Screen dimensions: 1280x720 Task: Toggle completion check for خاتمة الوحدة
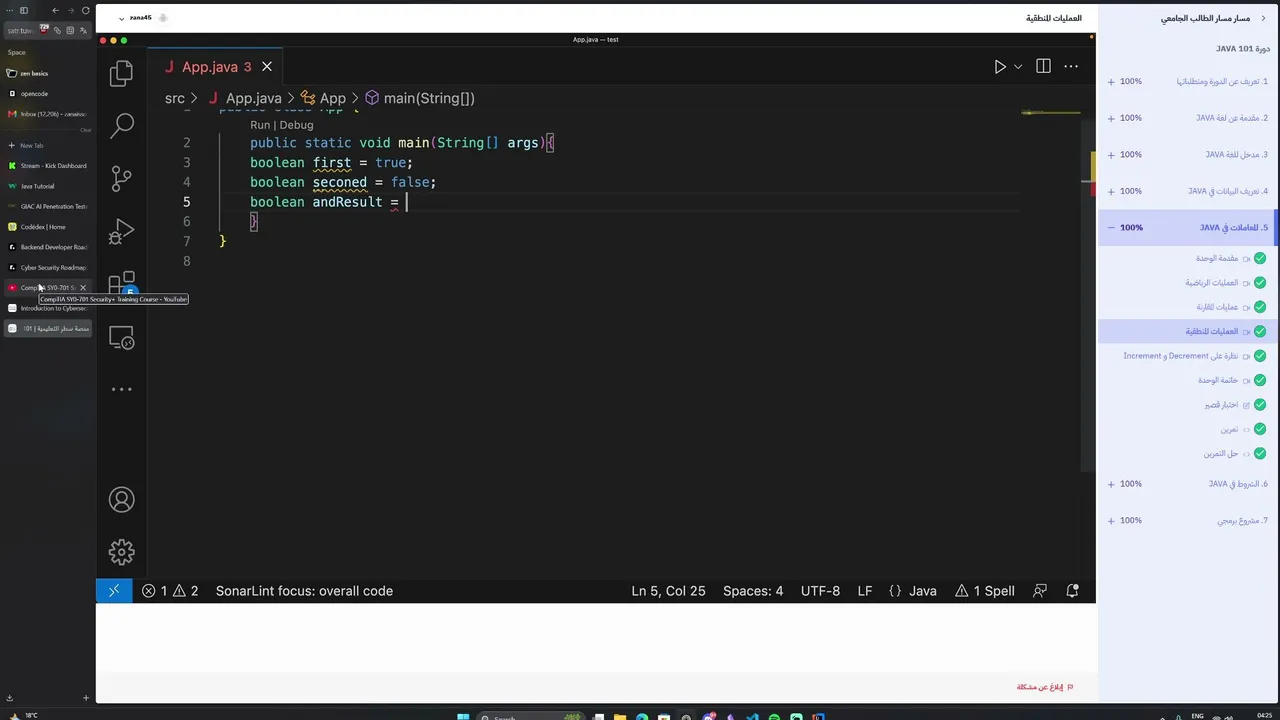[1260, 380]
